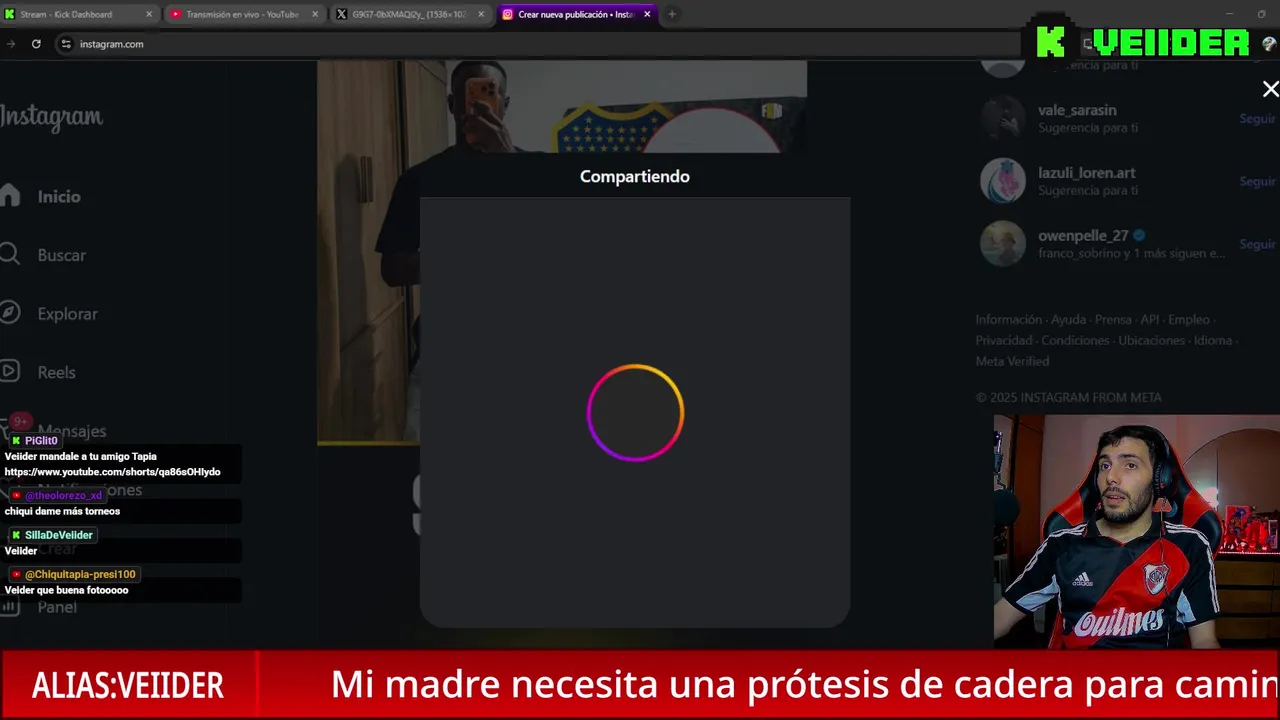Open Buscar in Instagram sidebar
The height and width of the screenshot is (720, 1280).
coord(62,255)
